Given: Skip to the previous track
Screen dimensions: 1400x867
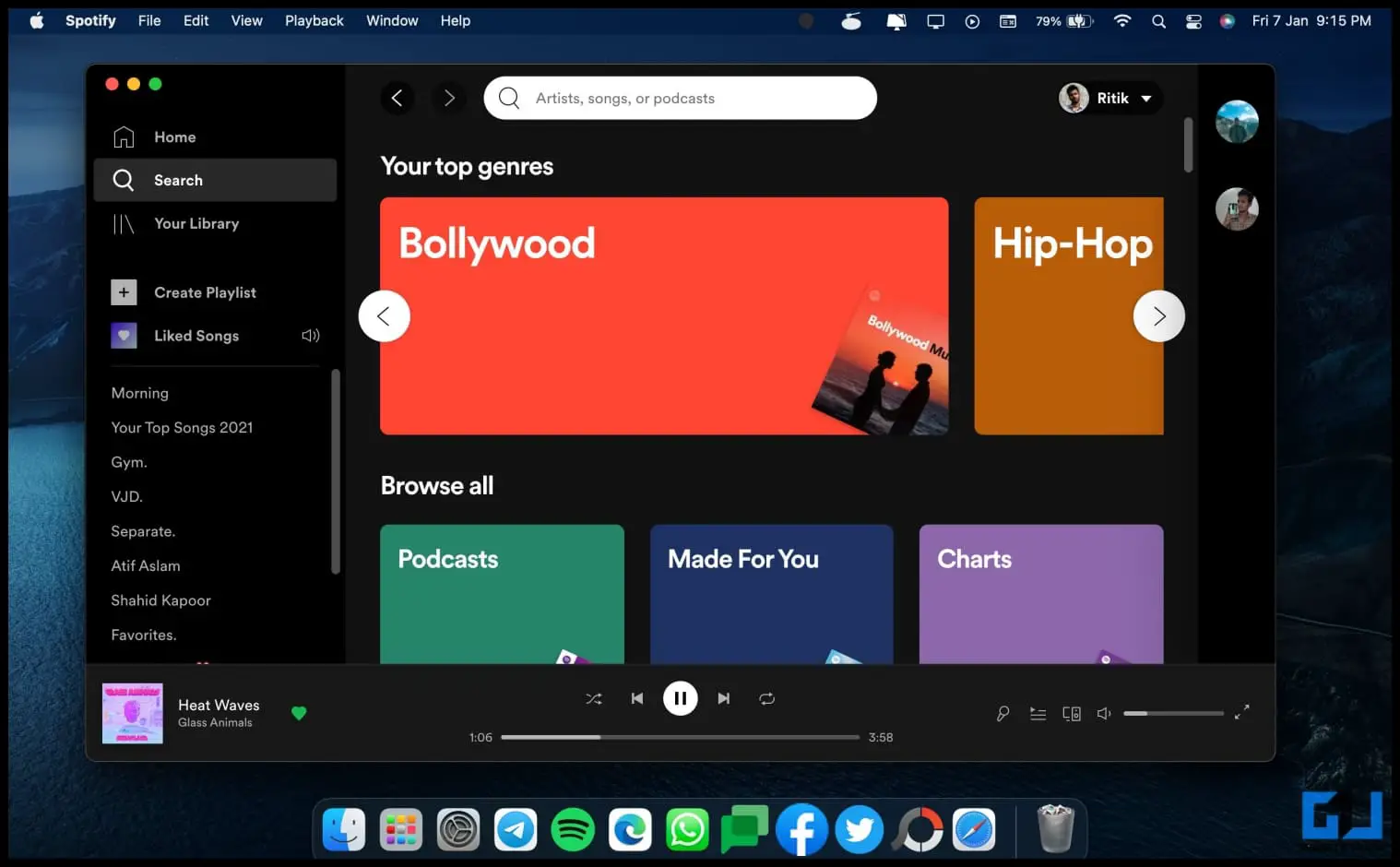Looking at the screenshot, I should click(x=636, y=699).
